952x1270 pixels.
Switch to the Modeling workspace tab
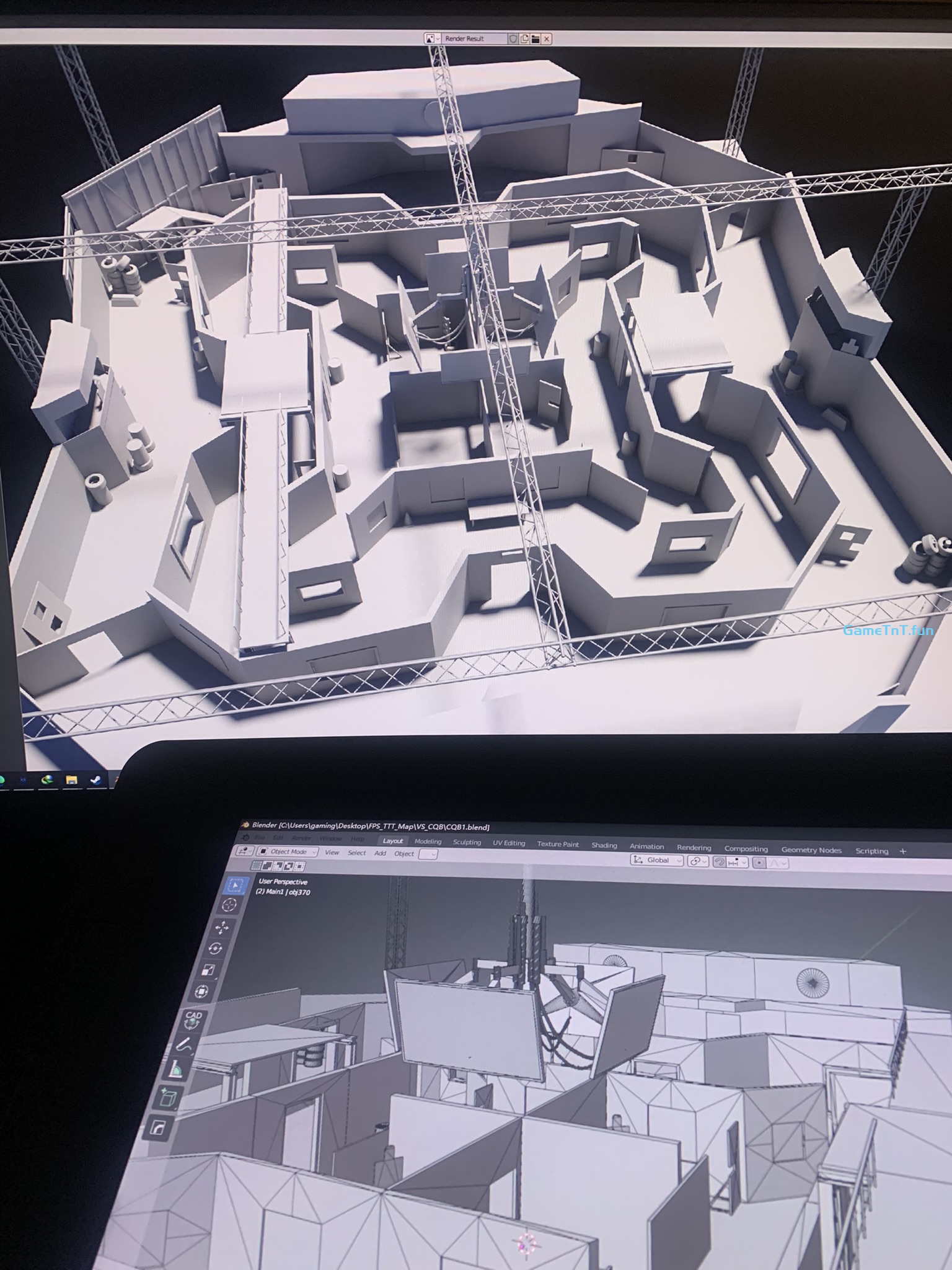pos(428,841)
